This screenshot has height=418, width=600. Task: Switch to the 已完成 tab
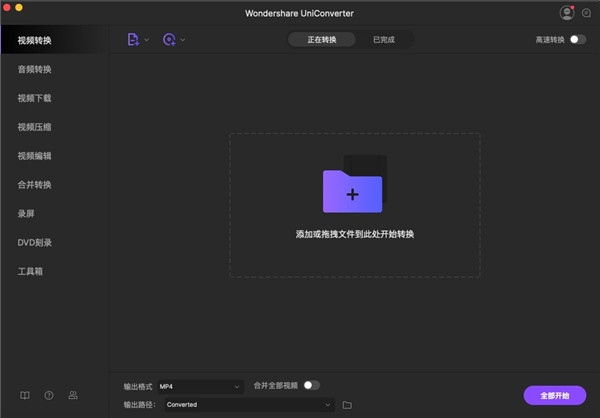[x=383, y=40]
